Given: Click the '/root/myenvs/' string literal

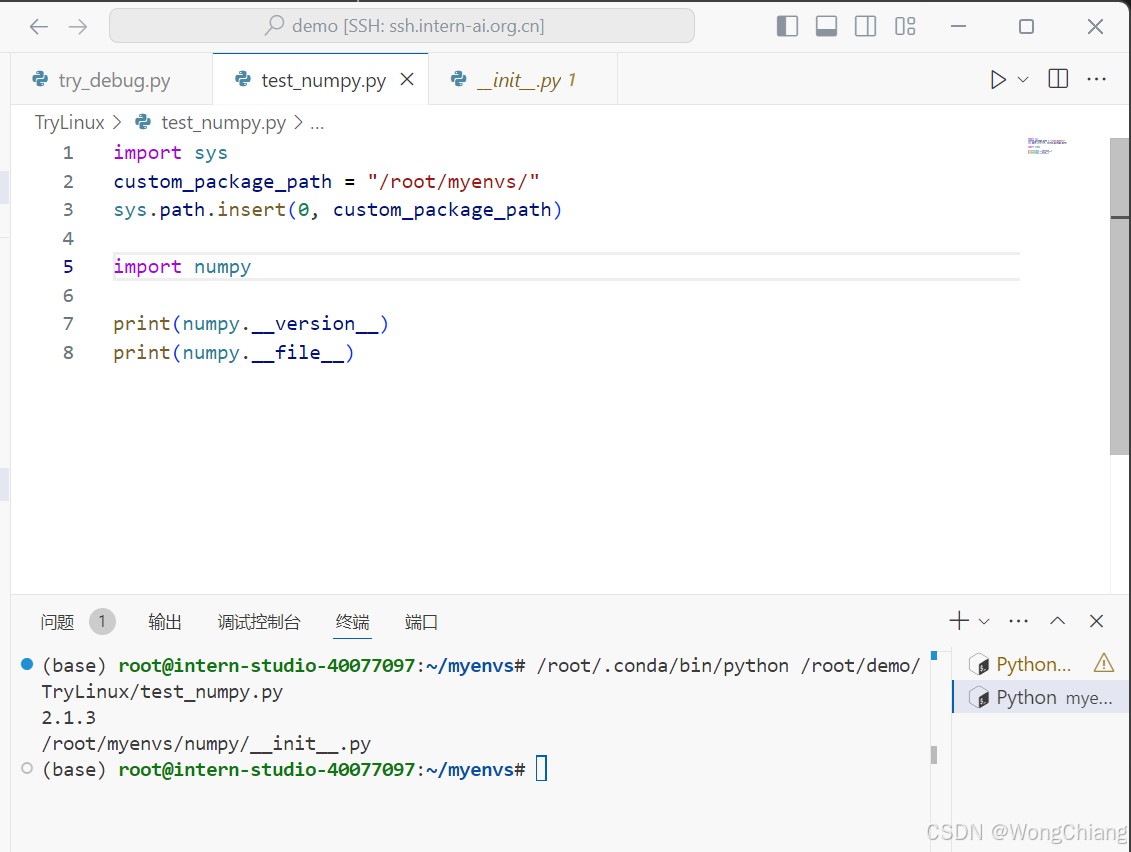Looking at the screenshot, I should (453, 182).
